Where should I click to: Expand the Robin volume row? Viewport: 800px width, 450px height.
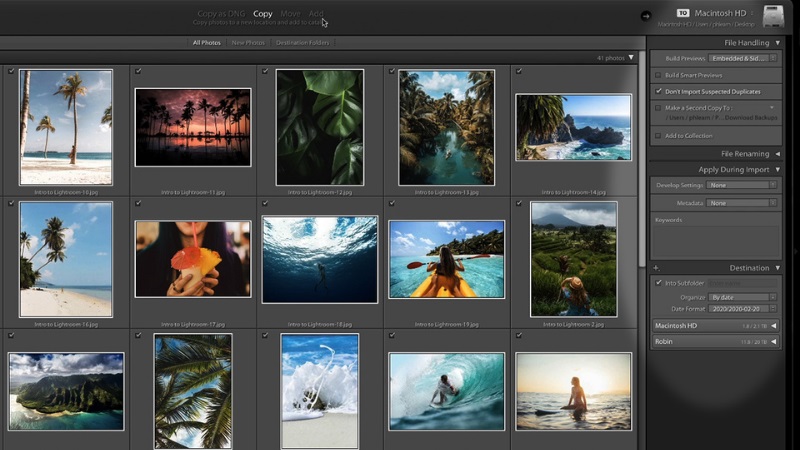coord(773,341)
